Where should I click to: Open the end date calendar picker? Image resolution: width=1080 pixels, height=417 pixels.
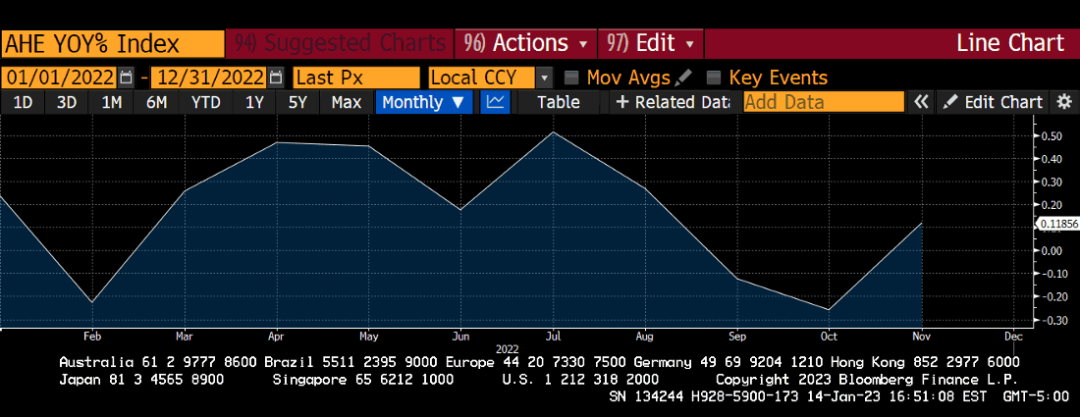276,77
